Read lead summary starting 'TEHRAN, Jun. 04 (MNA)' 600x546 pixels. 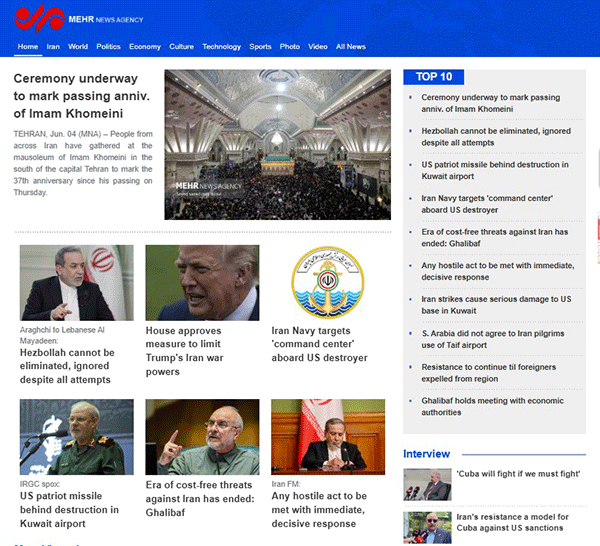point(83,163)
